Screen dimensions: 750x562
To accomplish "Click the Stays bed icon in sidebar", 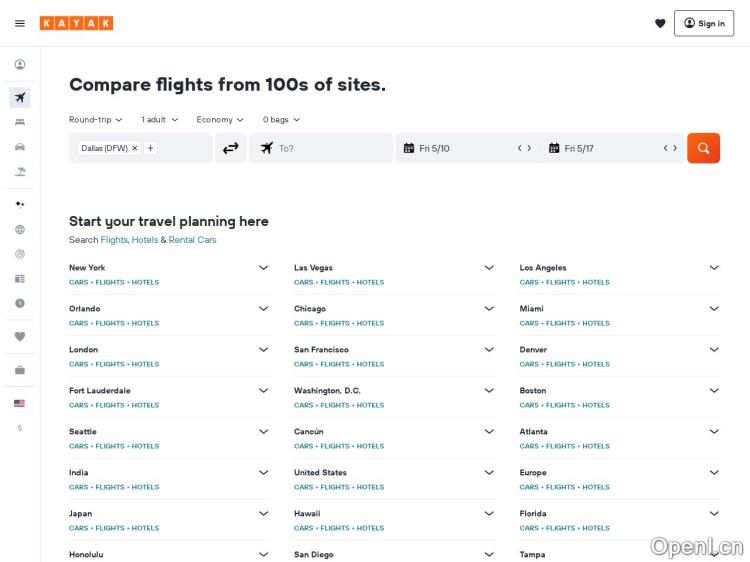I will coord(19,122).
